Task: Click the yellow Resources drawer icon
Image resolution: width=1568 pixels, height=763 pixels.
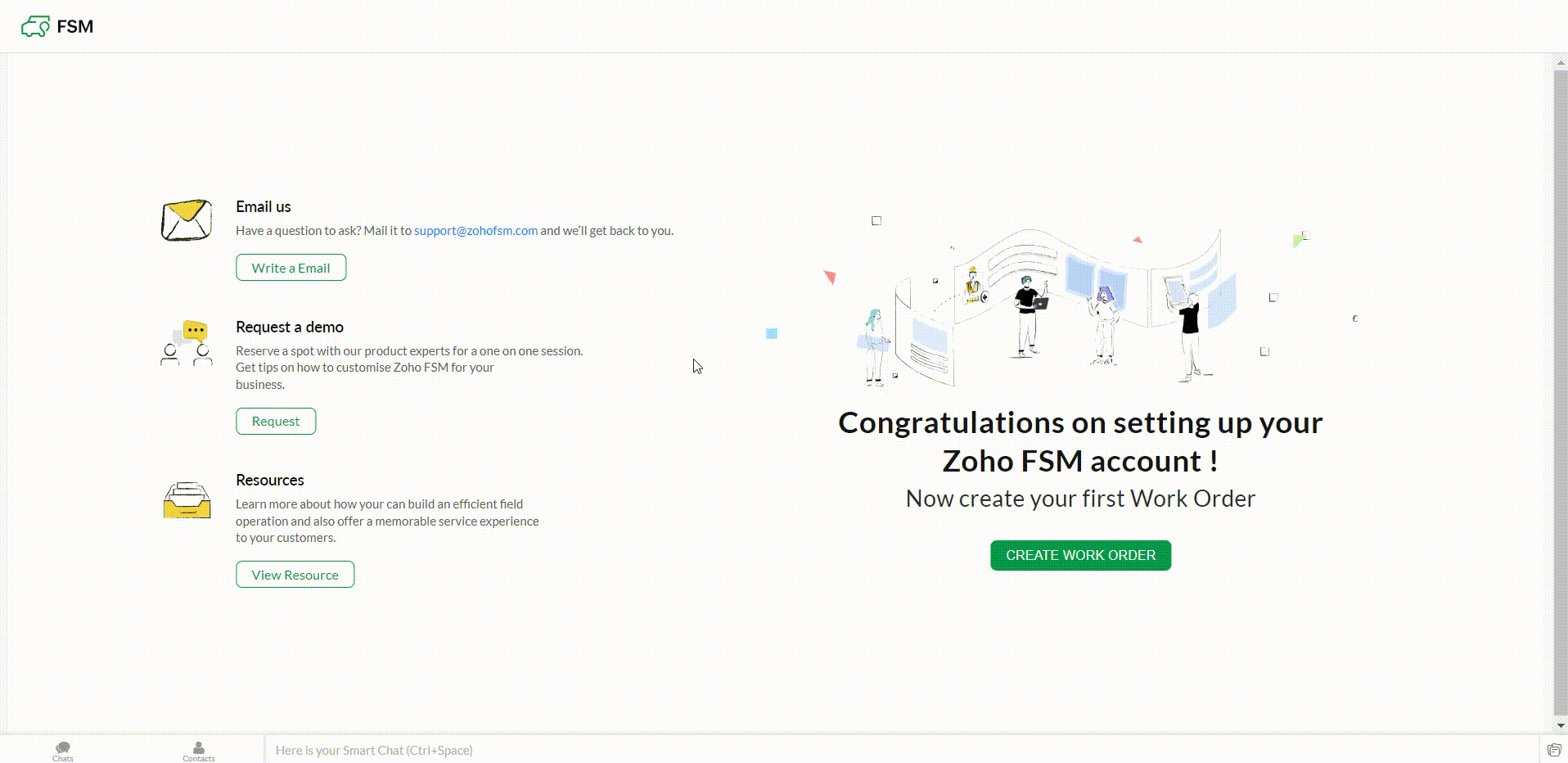Action: coord(187,499)
